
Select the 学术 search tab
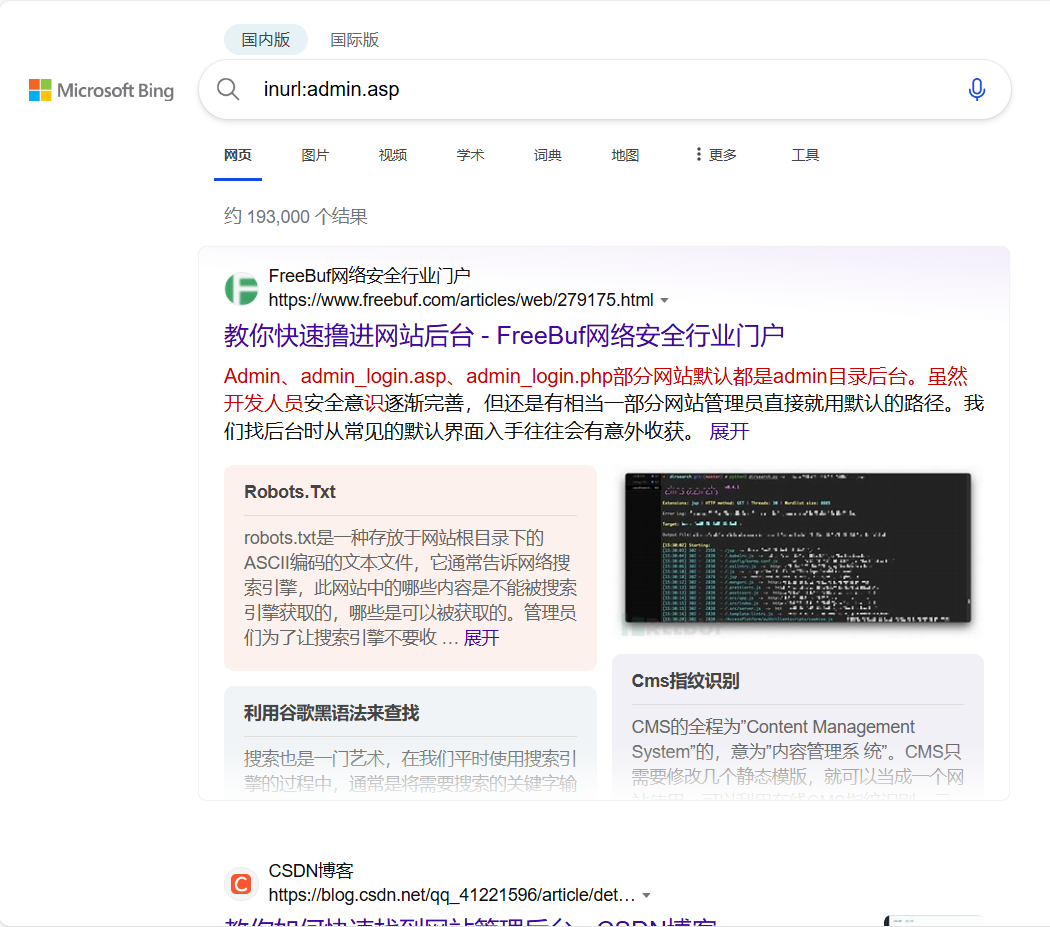(x=470, y=155)
